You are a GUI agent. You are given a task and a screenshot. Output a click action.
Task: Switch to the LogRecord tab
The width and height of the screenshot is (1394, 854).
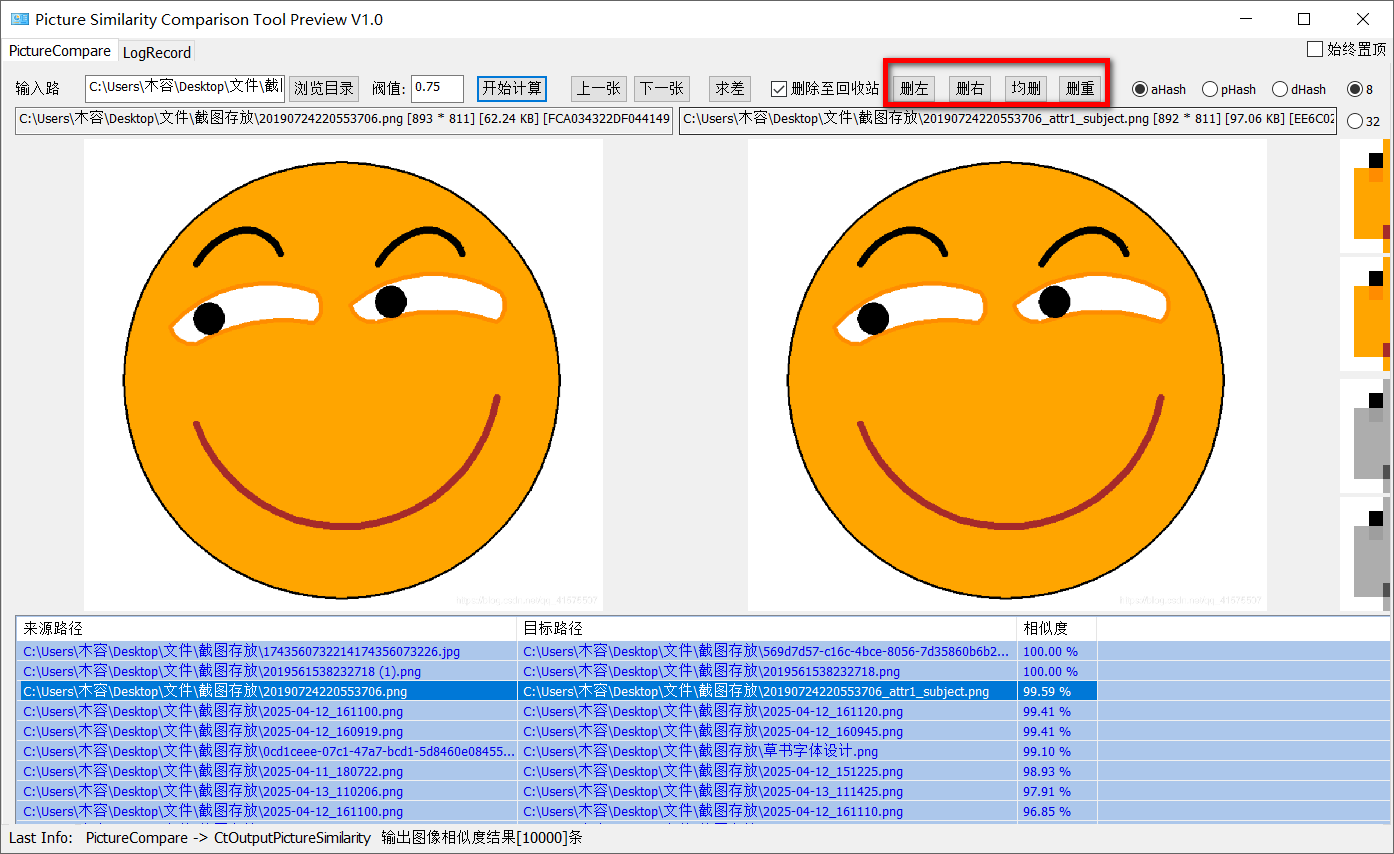pyautogui.click(x=156, y=52)
